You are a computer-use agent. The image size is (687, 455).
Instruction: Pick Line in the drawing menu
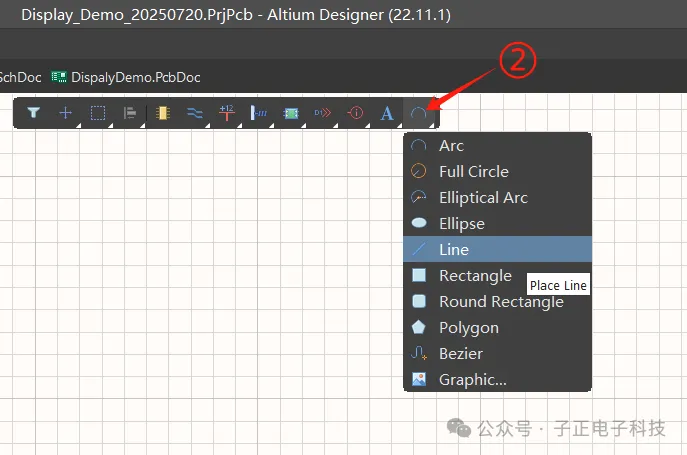497,249
